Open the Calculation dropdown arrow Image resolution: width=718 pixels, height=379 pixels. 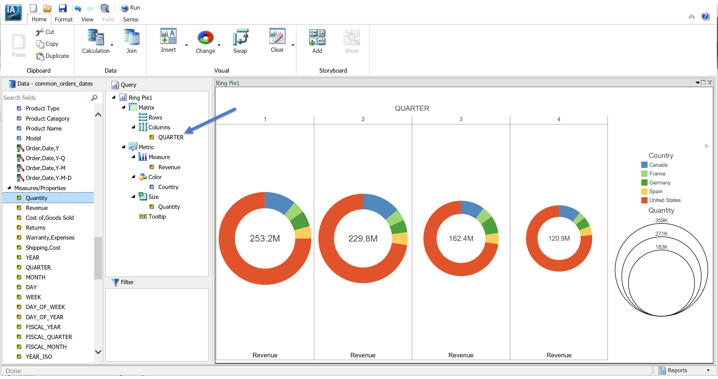pos(112,45)
